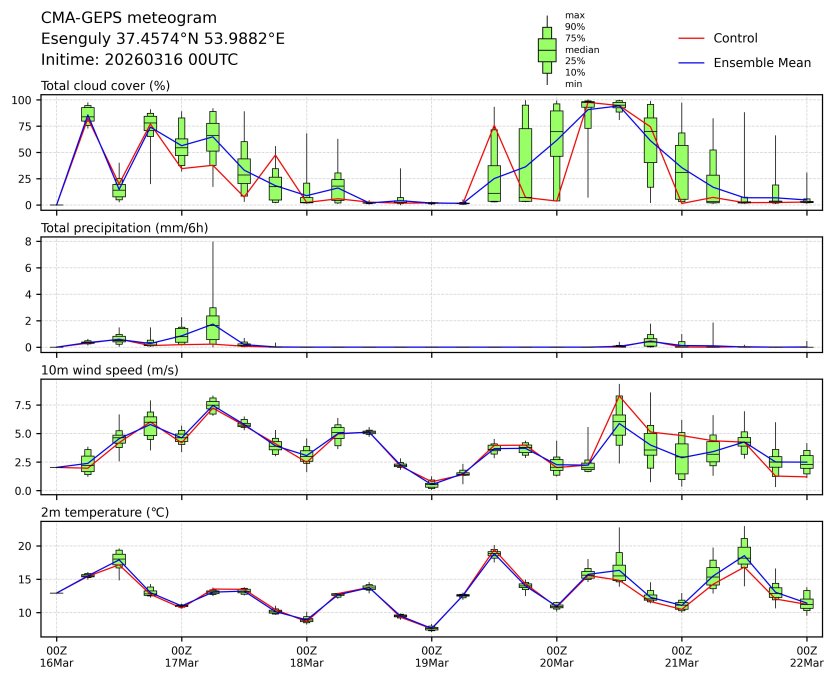Select the "Control" legend label
Viewport: 835px width, 680px height.
(x=735, y=39)
